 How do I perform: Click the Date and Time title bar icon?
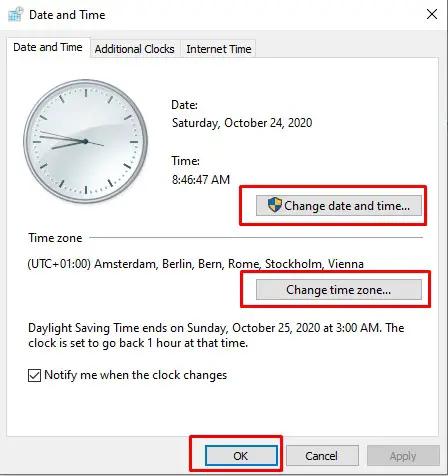coord(16,15)
